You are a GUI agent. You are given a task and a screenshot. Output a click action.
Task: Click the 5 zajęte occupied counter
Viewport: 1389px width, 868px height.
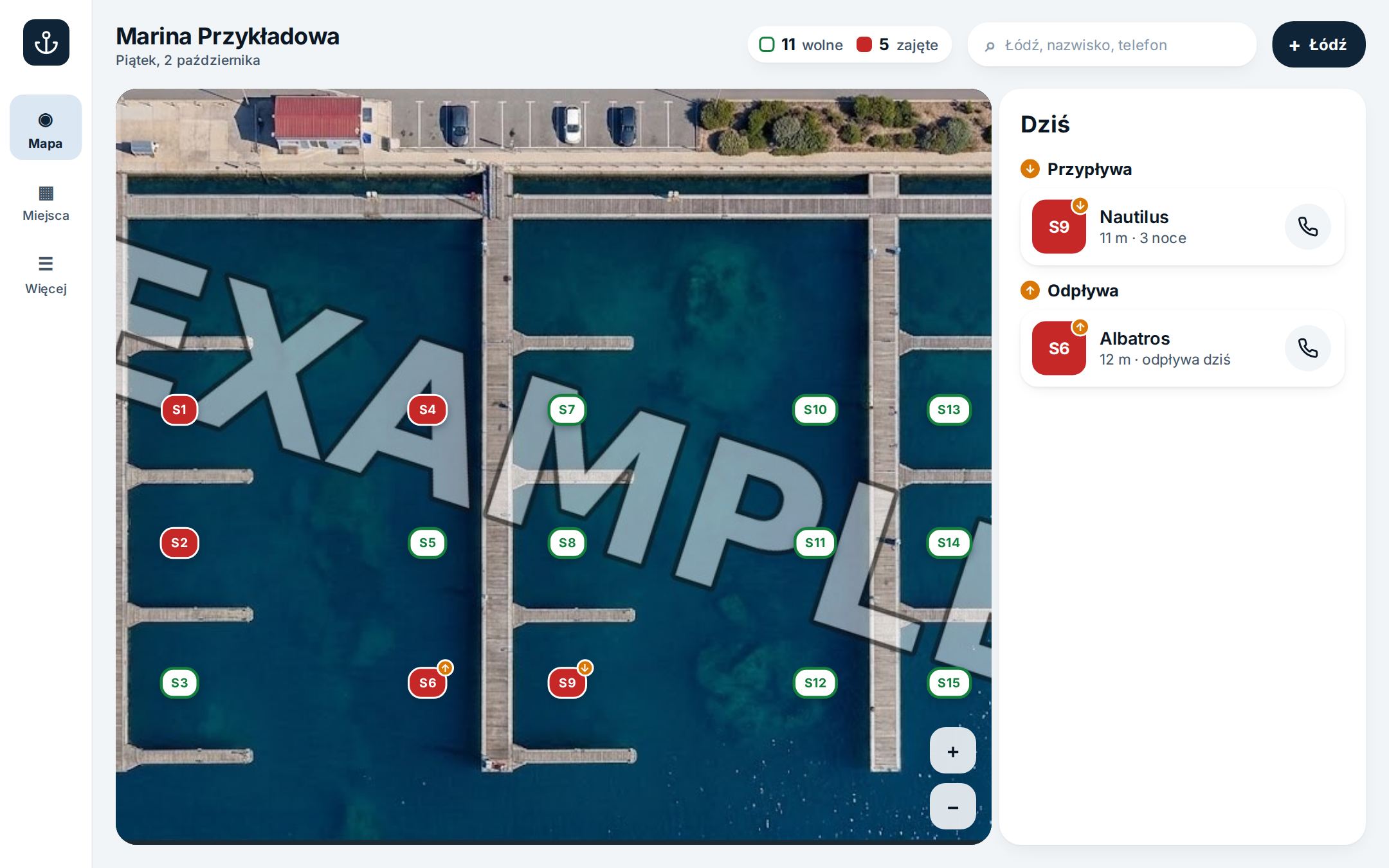click(898, 45)
